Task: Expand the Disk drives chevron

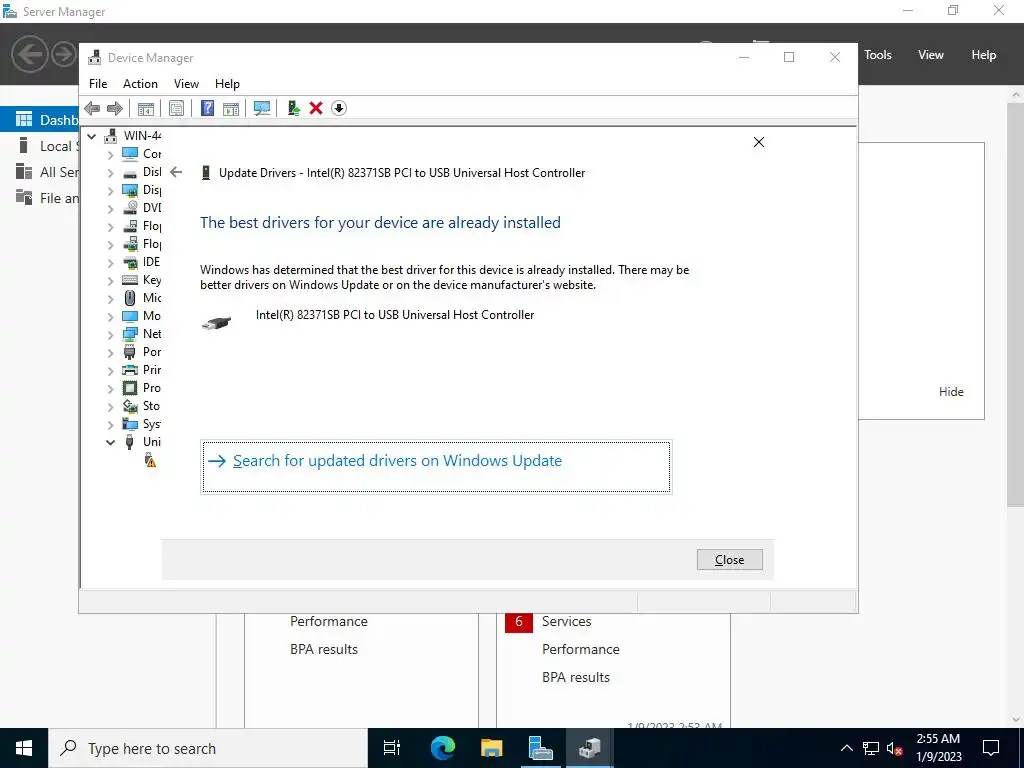Action: click(110, 173)
